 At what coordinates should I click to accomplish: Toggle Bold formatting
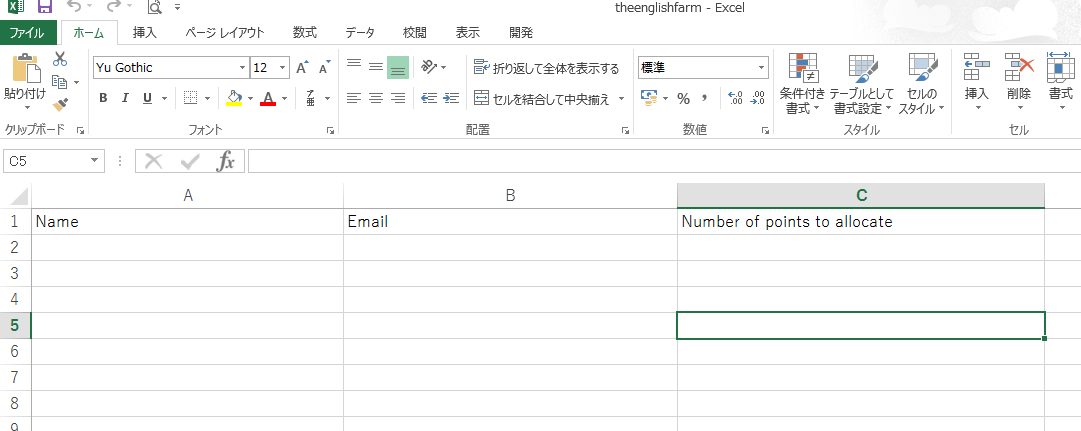[102, 98]
